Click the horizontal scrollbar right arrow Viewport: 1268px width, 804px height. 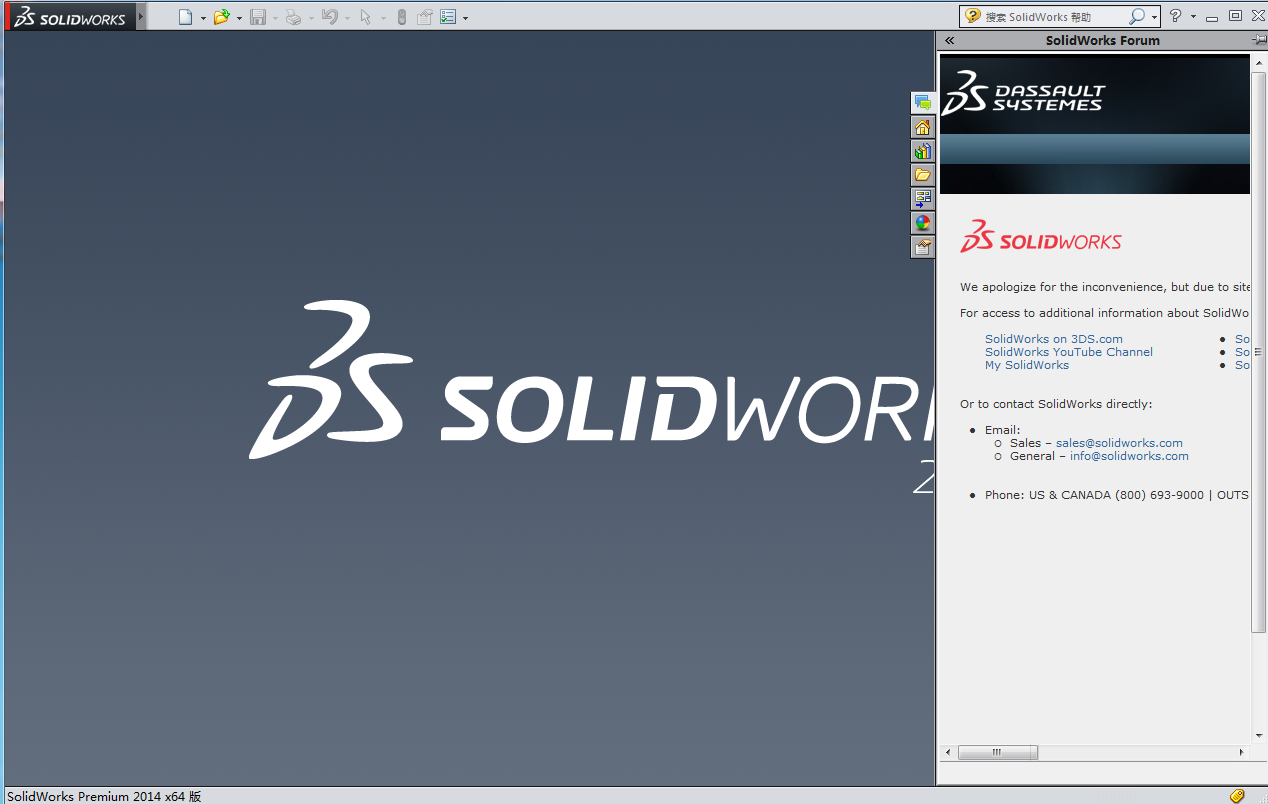(x=1242, y=752)
